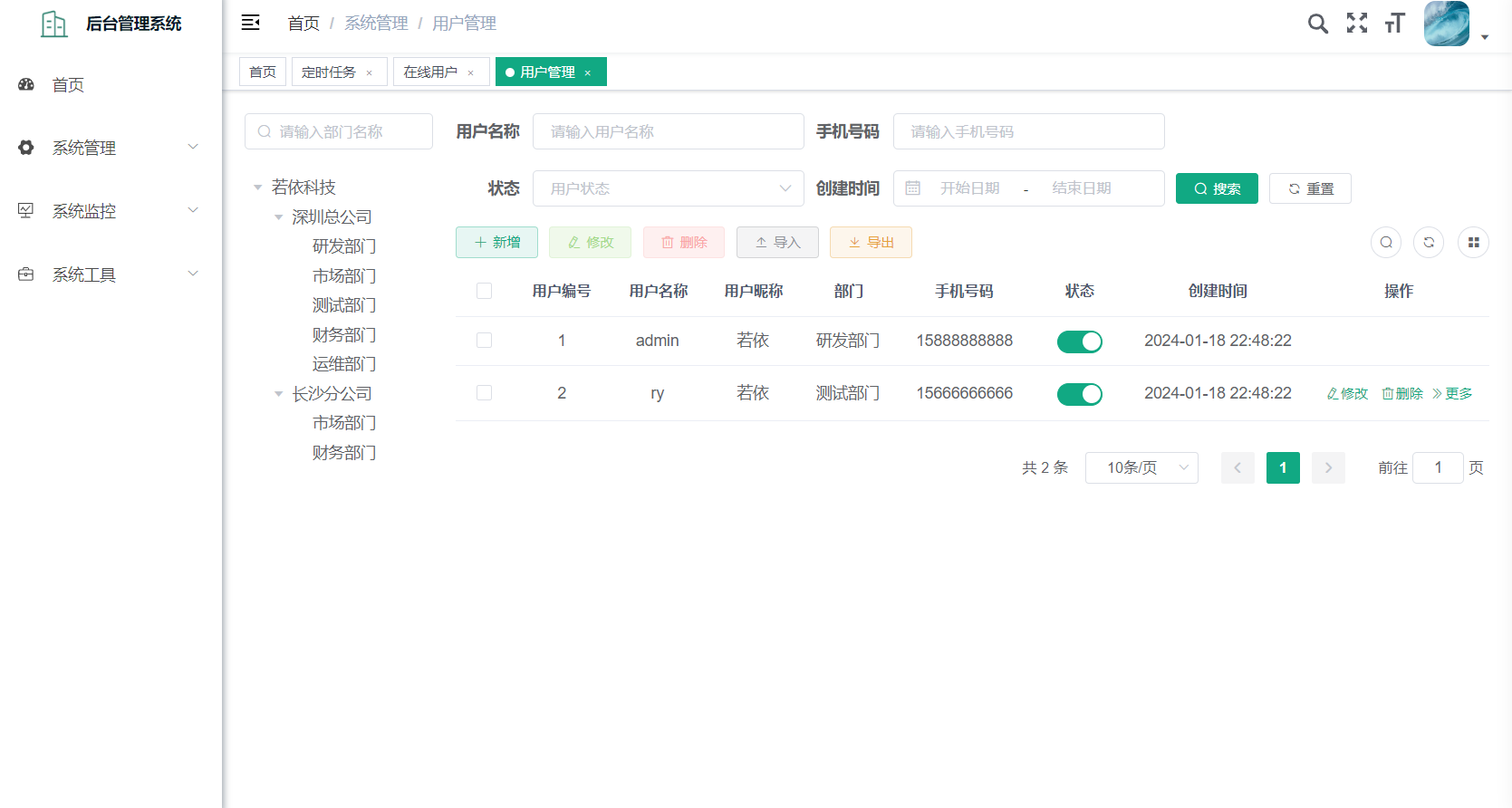Click the green 搜索 button
The height and width of the screenshot is (808, 1512).
click(x=1216, y=188)
